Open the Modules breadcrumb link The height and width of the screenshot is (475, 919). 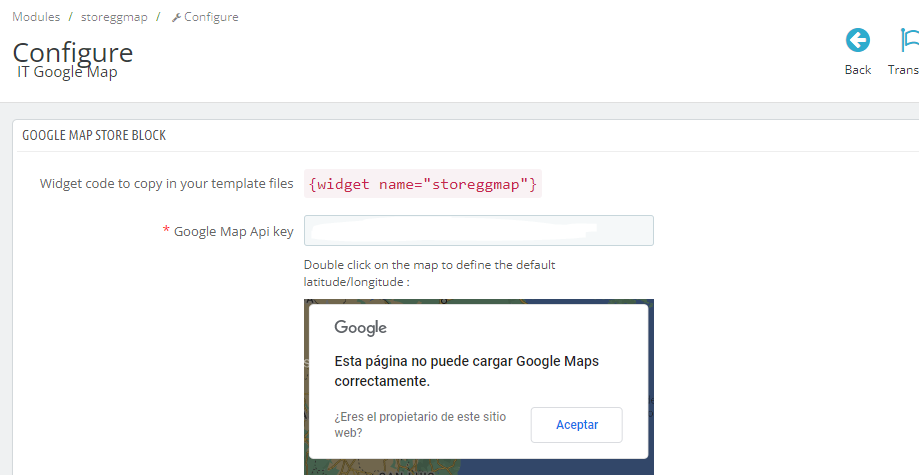(x=36, y=17)
